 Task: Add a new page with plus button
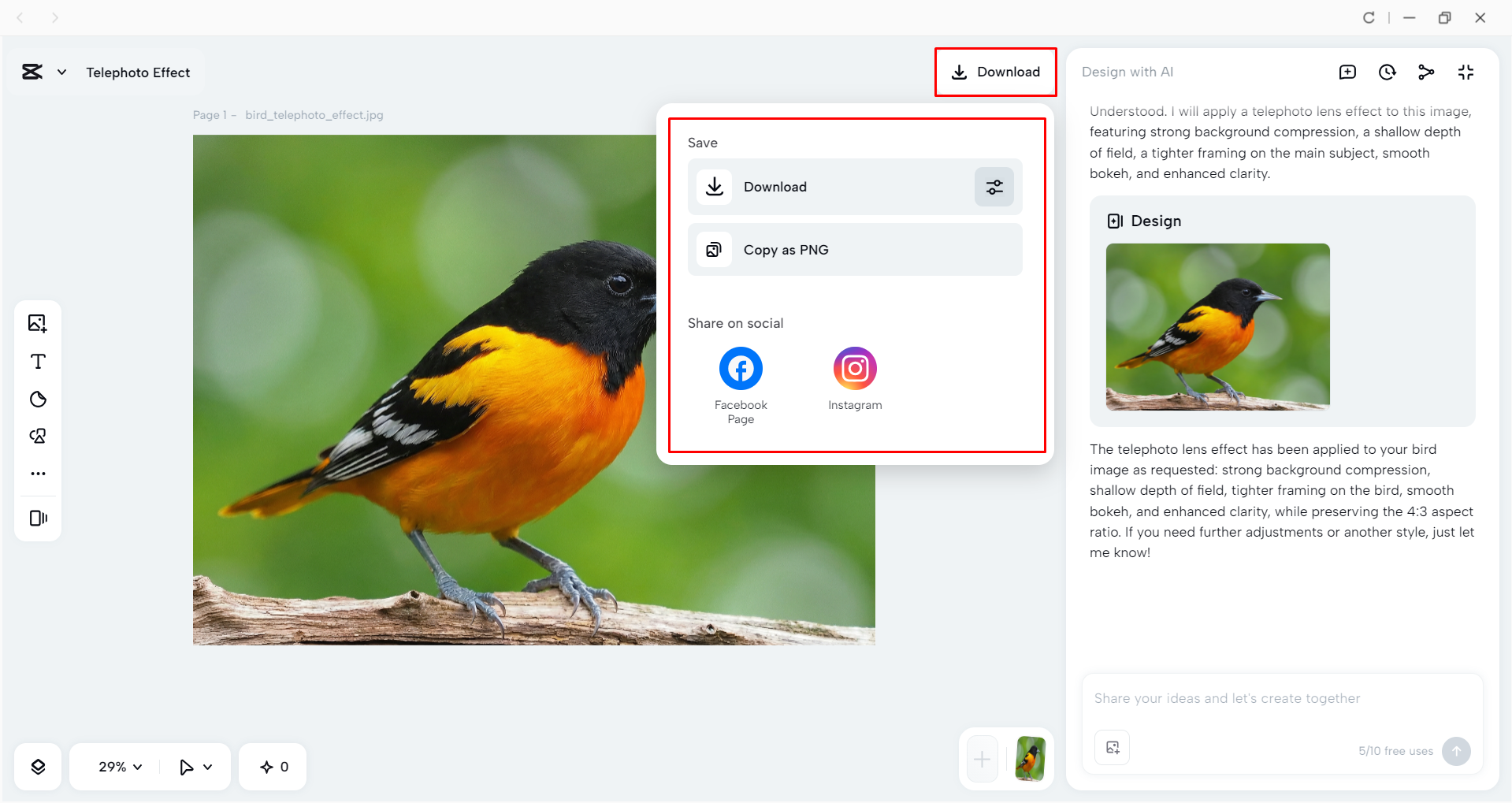[x=982, y=760]
